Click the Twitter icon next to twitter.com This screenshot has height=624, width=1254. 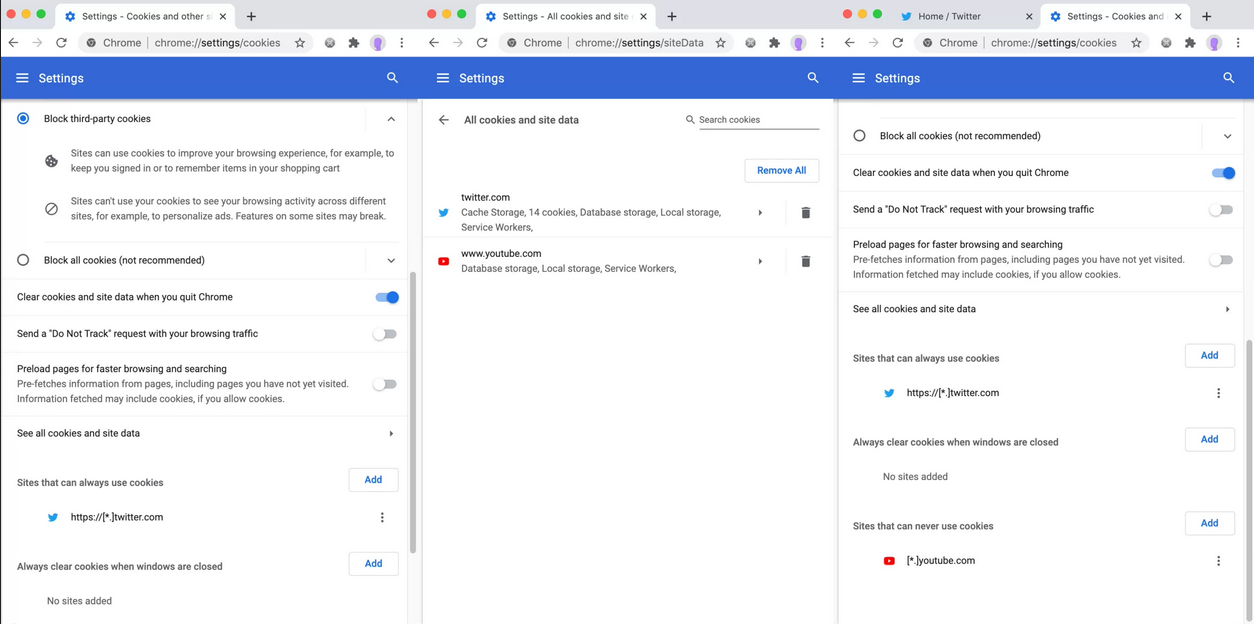click(443, 212)
